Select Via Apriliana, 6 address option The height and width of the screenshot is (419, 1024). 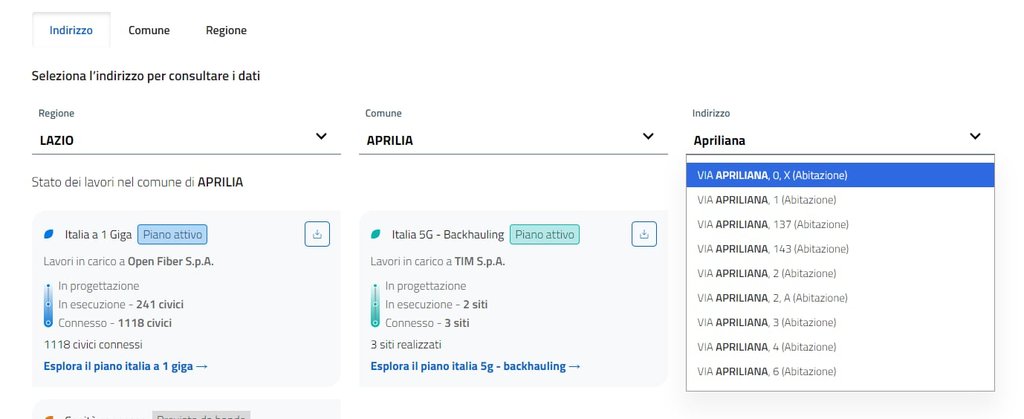tap(772, 371)
